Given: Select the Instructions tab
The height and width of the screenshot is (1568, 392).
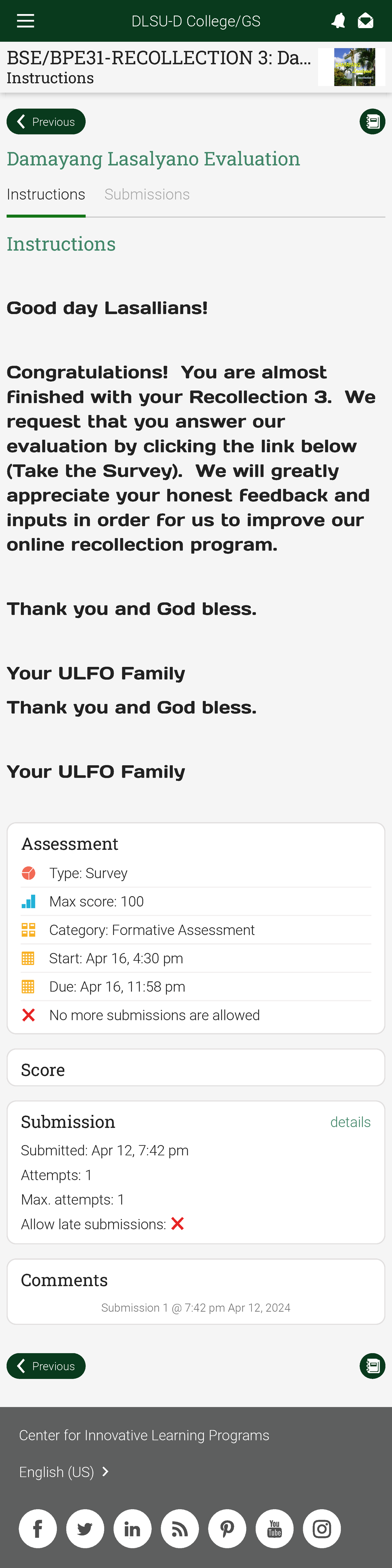Looking at the screenshot, I should (46, 194).
